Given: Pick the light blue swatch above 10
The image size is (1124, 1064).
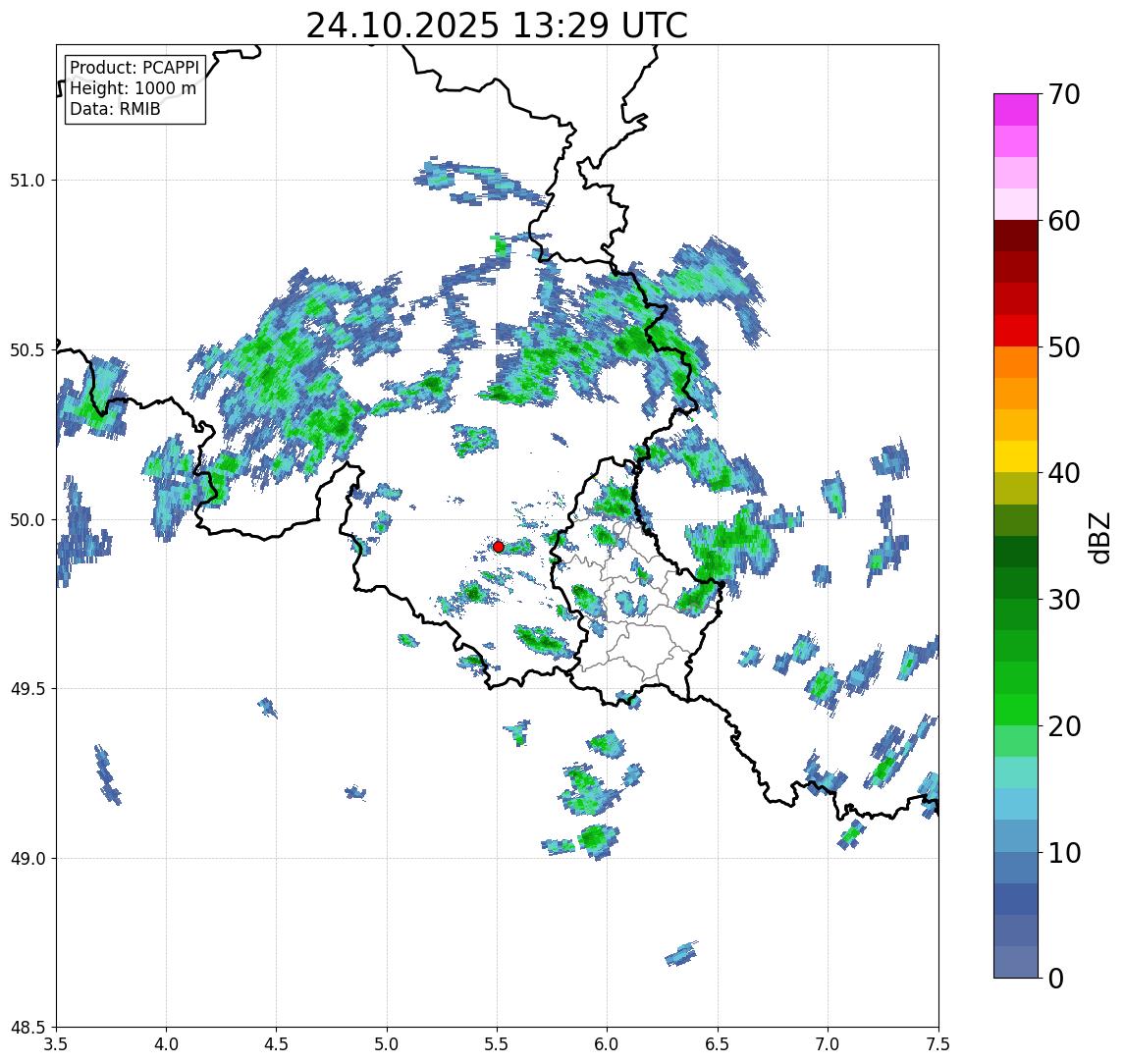Looking at the screenshot, I should pyautogui.click(x=1016, y=835).
